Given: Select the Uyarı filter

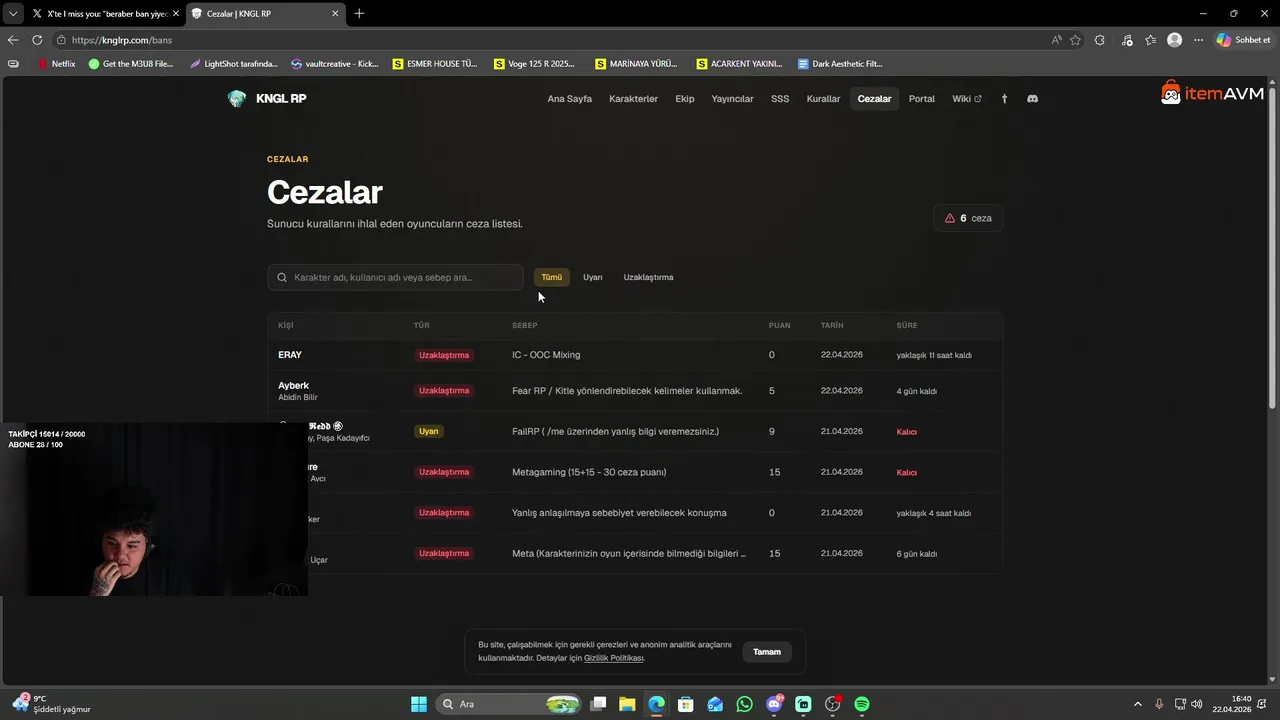Looking at the screenshot, I should click(593, 277).
